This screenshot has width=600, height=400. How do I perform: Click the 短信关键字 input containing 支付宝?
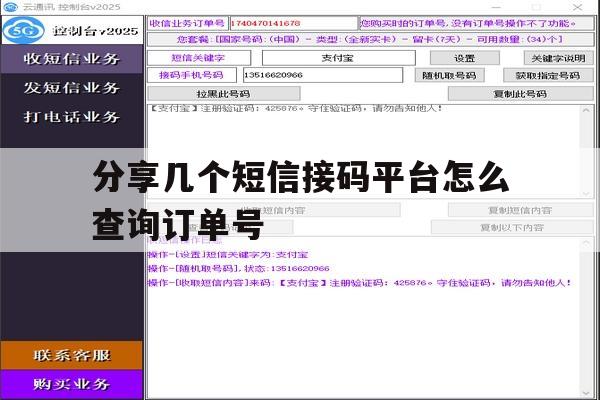pos(338,58)
